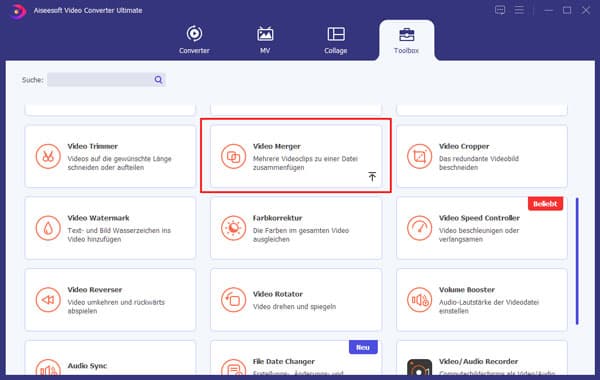Click the search magnifier icon

[x=158, y=80]
